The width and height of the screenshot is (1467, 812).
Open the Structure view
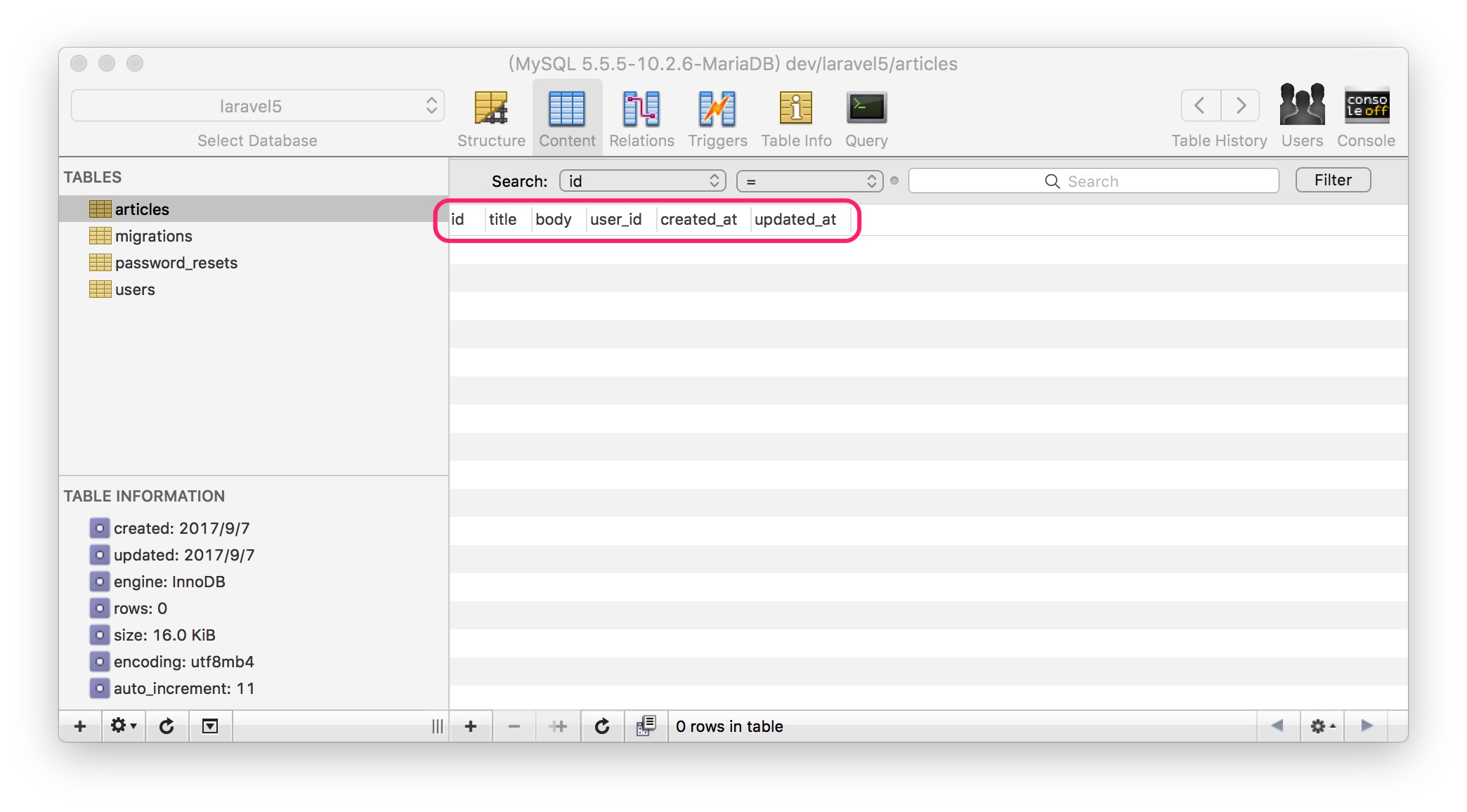[x=491, y=118]
